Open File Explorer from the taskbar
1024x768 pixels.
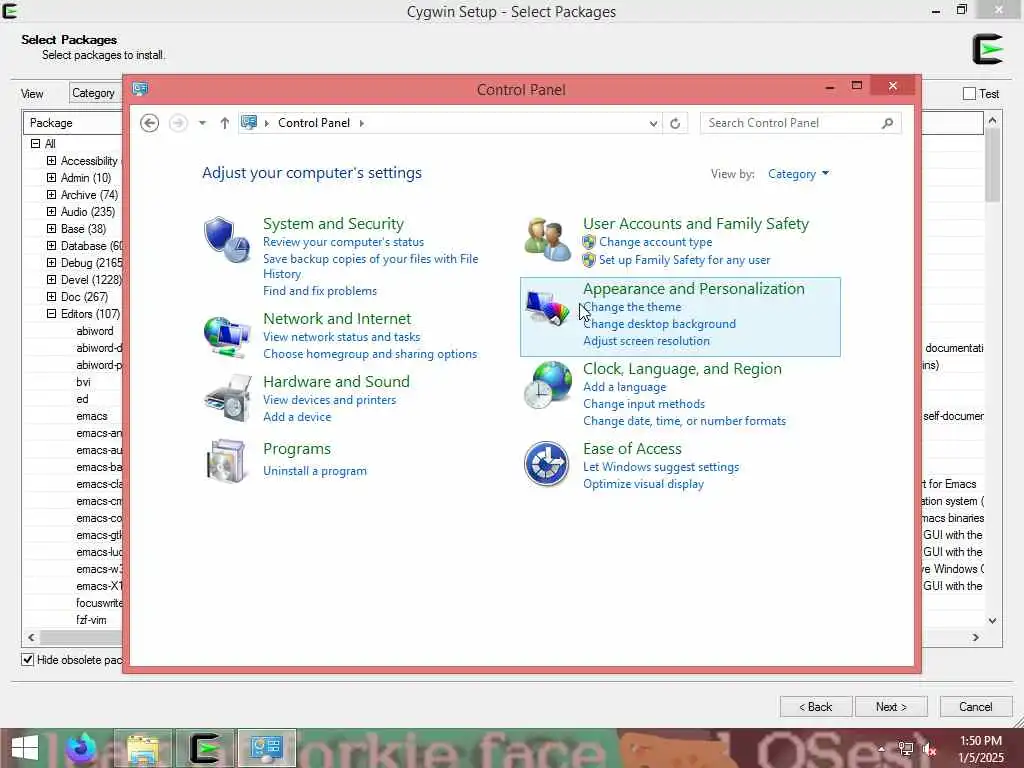144,748
